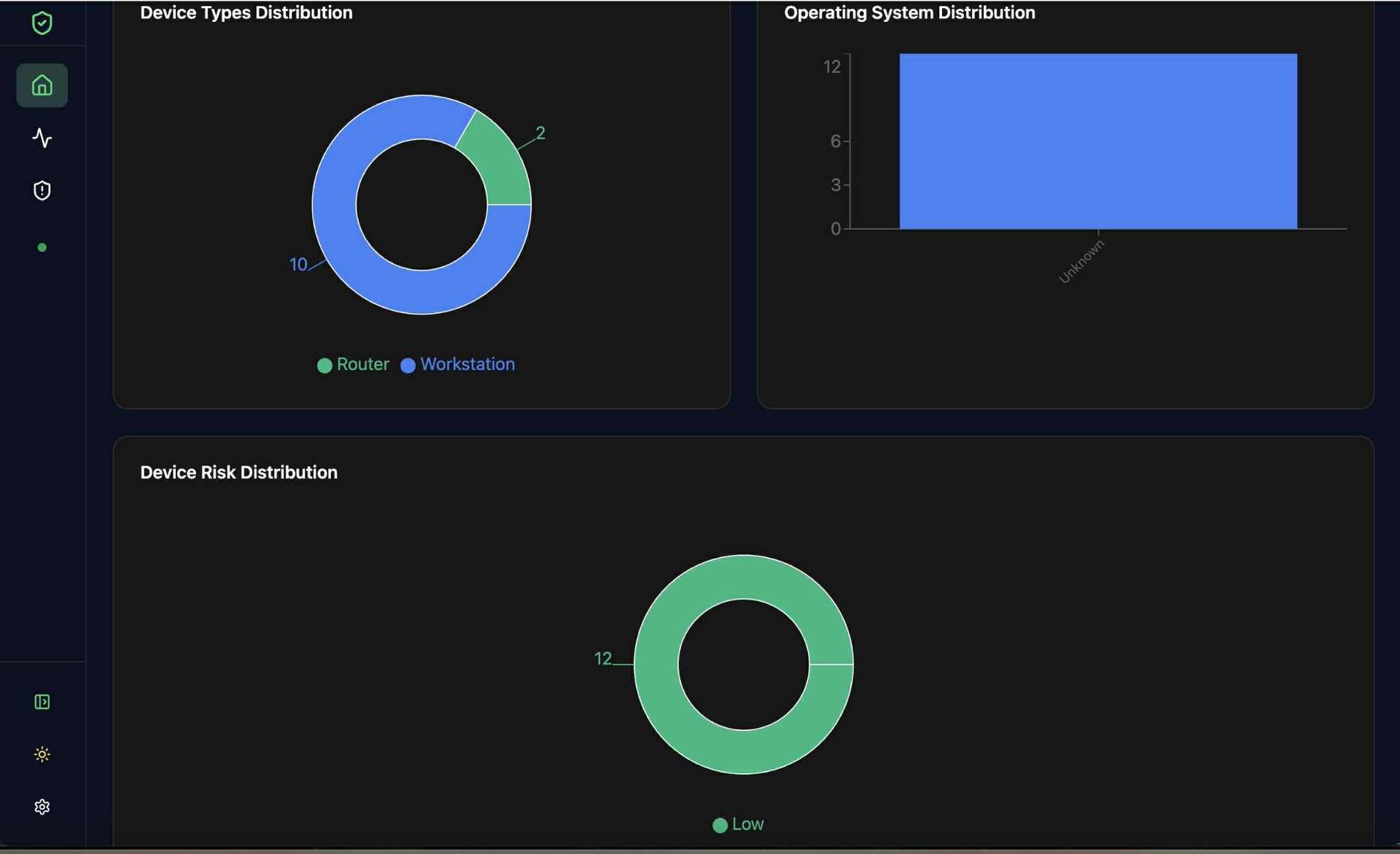This screenshot has height=854, width=1400.
Task: Expand the sidebar panel icon
Action: click(x=42, y=702)
